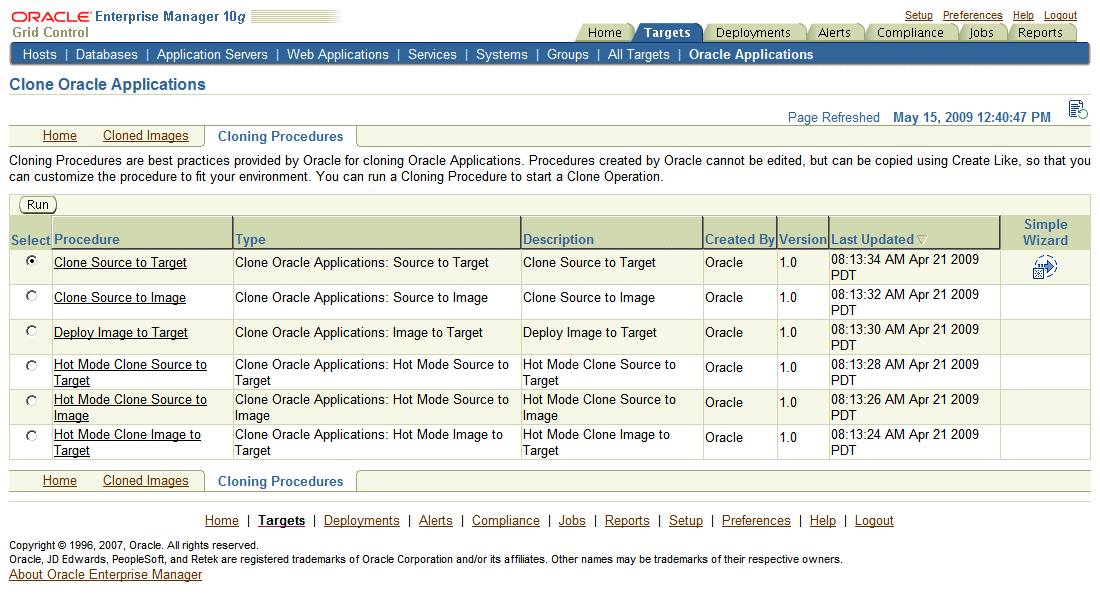
Task: Open the Clone Source to Image procedure link
Action: [120, 297]
